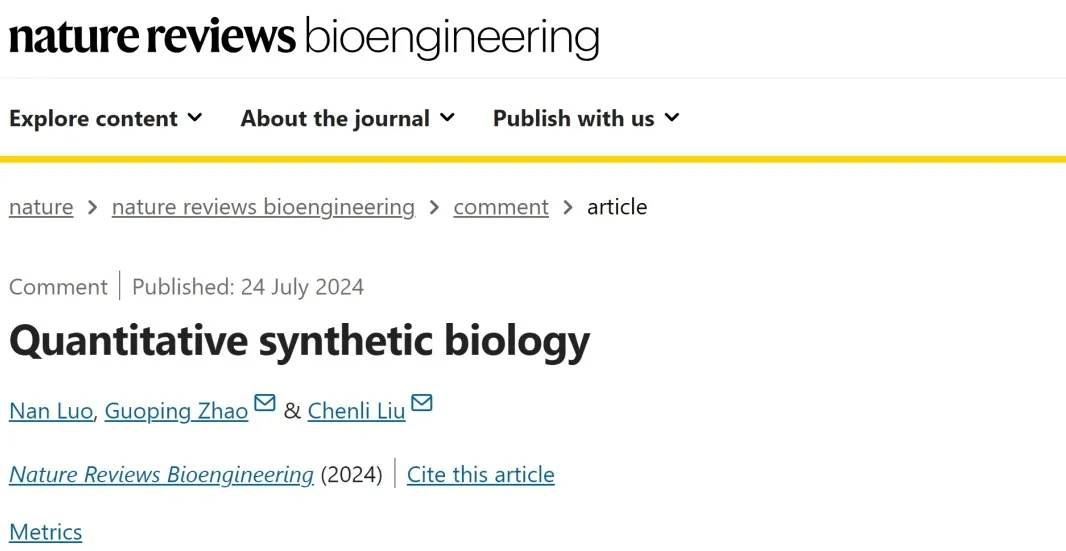The height and width of the screenshot is (551, 1066).
Task: Select the Publish with us menu label
Action: (573, 118)
